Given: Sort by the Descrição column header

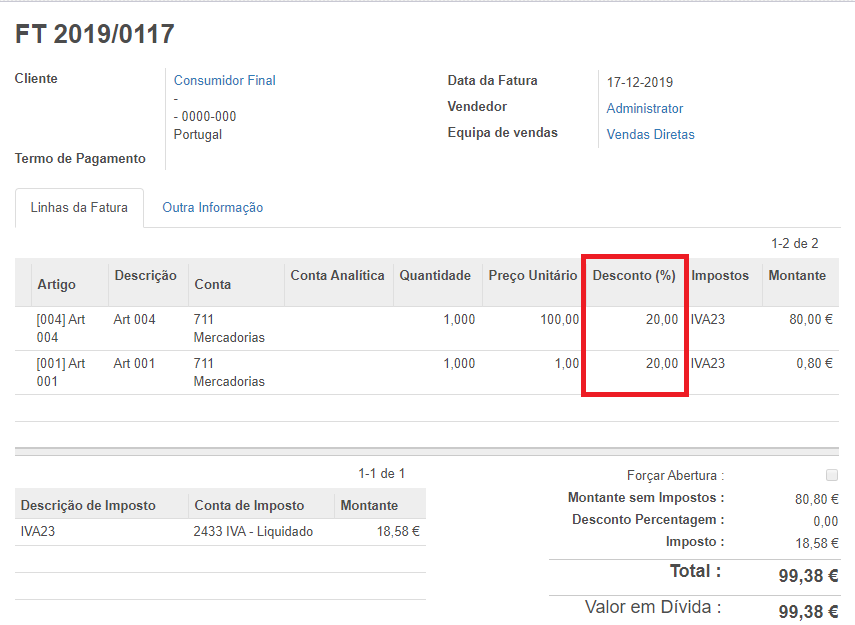Looking at the screenshot, I should (145, 276).
